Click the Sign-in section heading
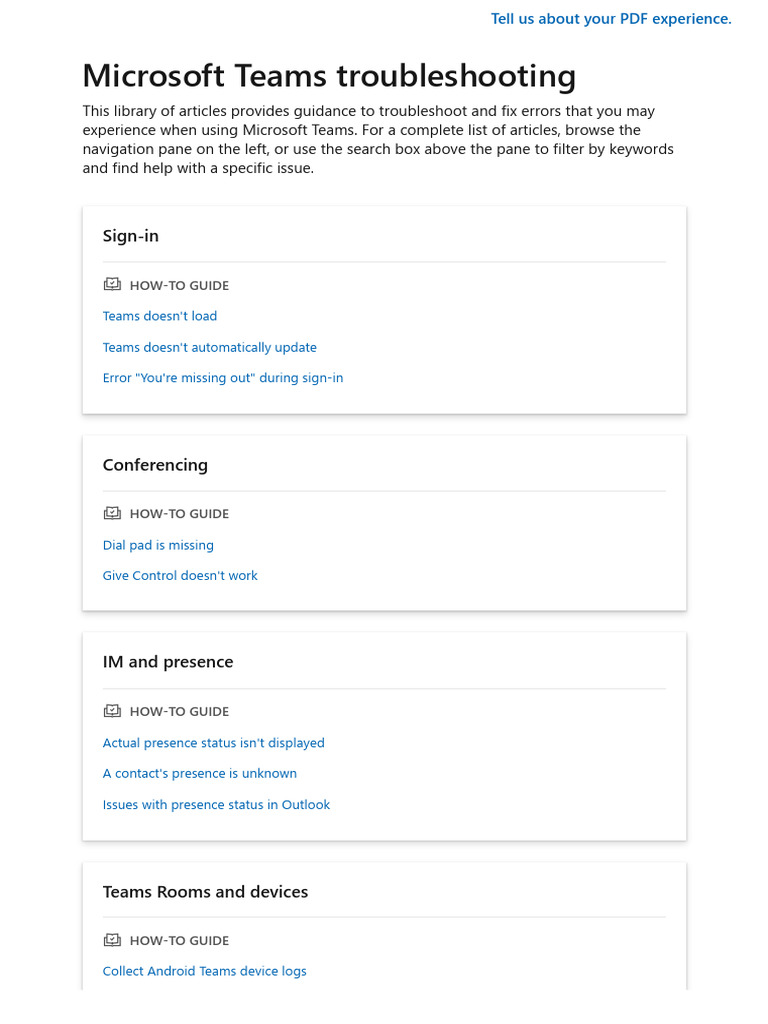This screenshot has width=768, height=1024. point(131,236)
